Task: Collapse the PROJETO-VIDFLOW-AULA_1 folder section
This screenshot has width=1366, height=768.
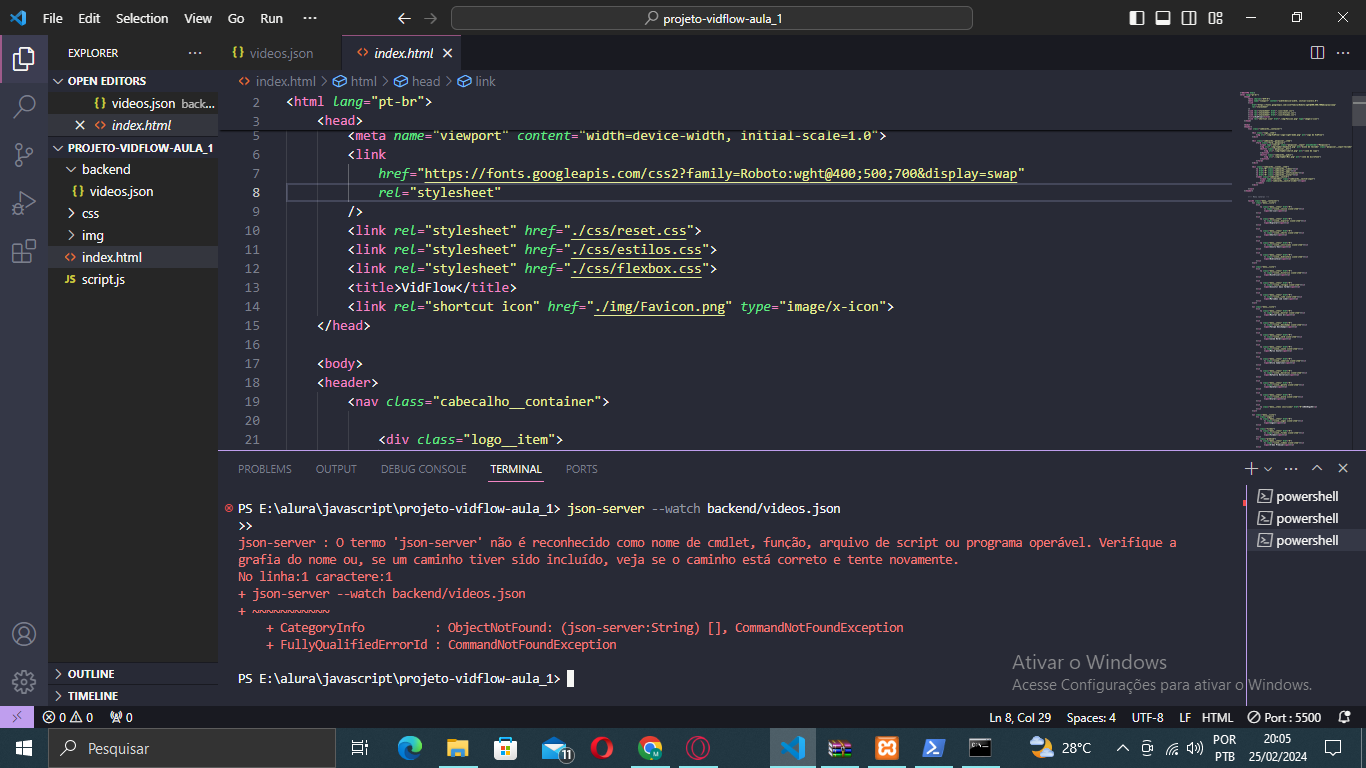Action: [133, 147]
